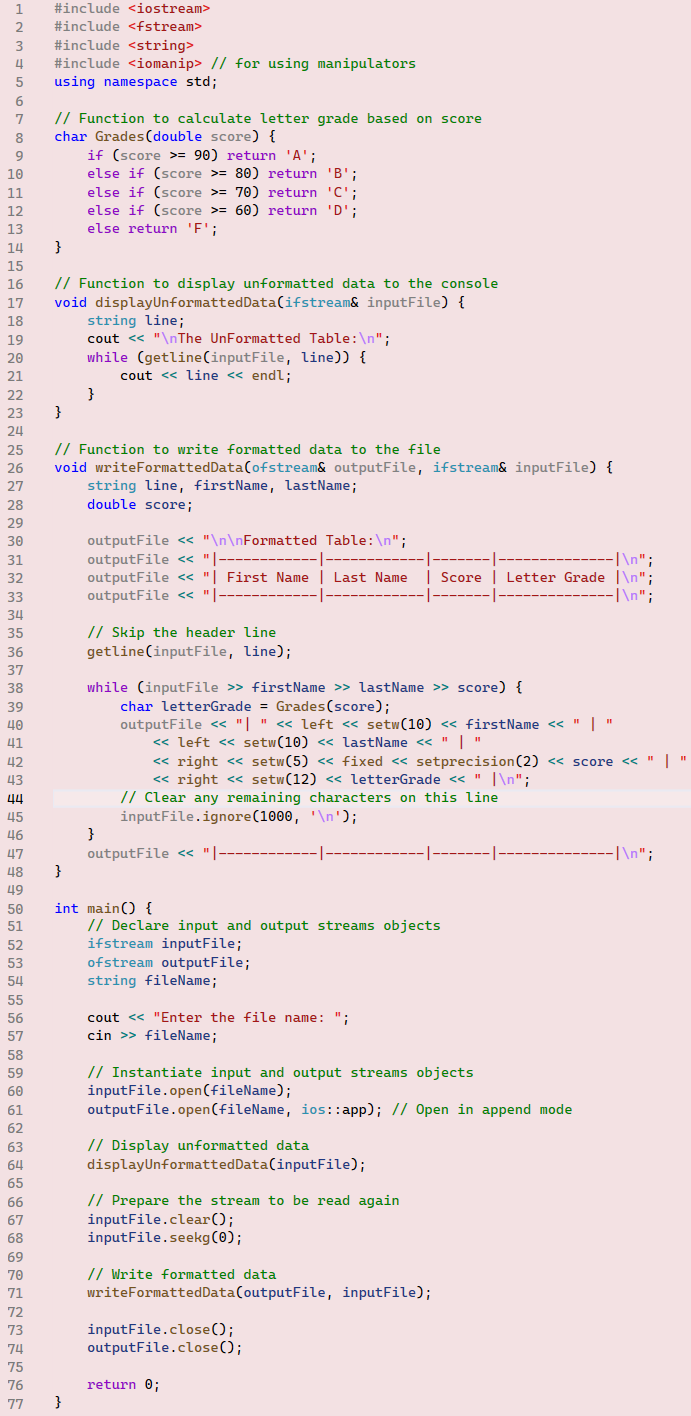Click comment 'Clear any remaining characters on this line'
Viewport: 691px width, 1416px height.
(x=309, y=798)
